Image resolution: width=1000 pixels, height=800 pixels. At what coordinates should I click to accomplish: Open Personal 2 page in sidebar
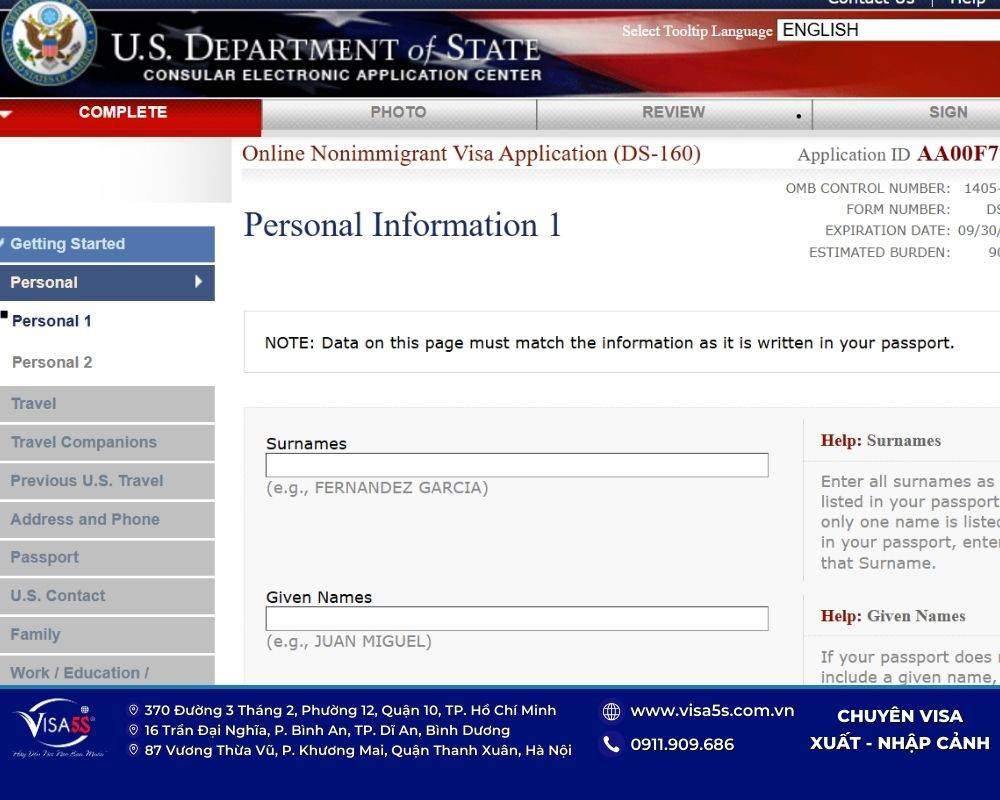click(x=52, y=362)
